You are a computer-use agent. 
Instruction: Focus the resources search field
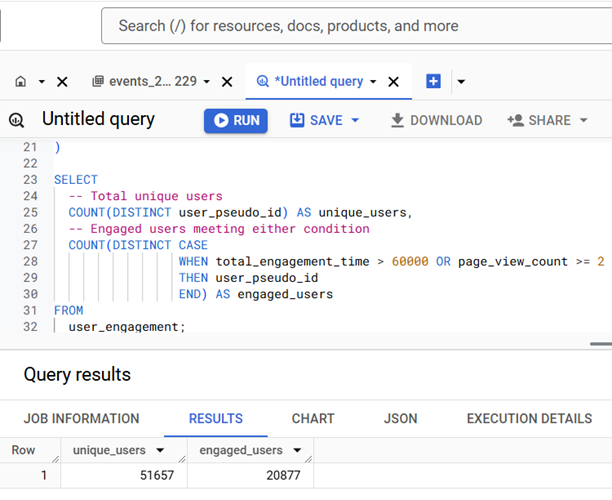(x=356, y=26)
